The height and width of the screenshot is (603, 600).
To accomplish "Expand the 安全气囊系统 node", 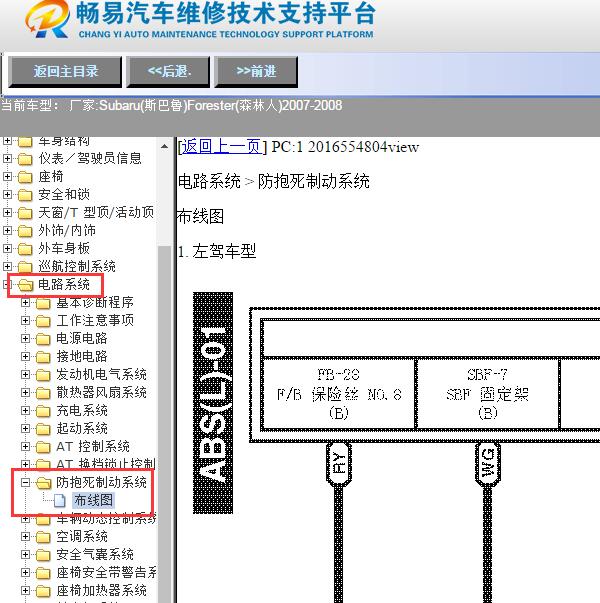I will (x=25, y=554).
